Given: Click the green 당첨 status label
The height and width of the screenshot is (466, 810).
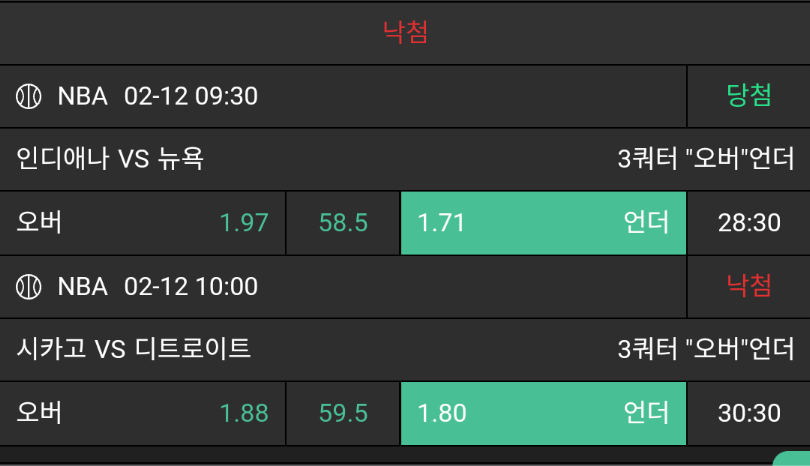Looking at the screenshot, I should (x=748, y=96).
